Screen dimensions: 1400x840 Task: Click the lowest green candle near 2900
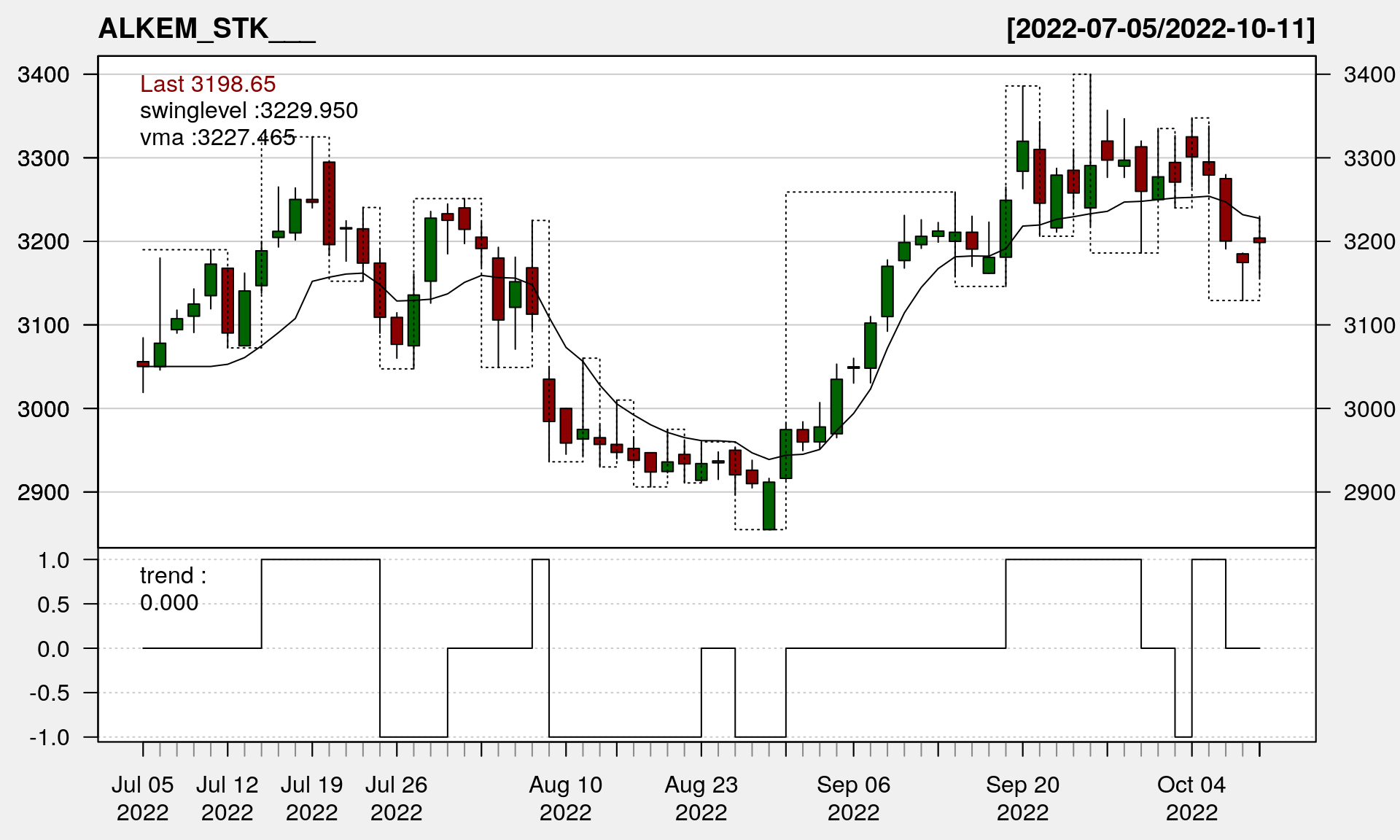[769, 505]
